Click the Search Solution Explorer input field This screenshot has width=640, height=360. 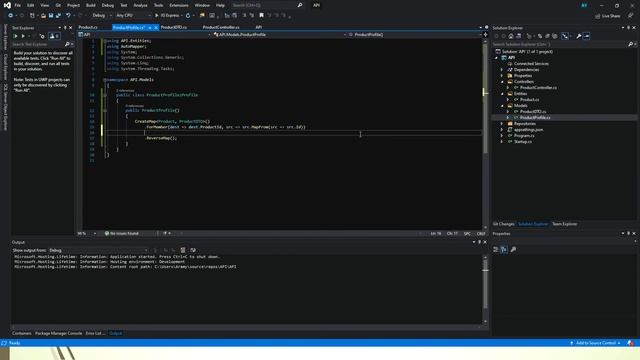click(x=559, y=44)
